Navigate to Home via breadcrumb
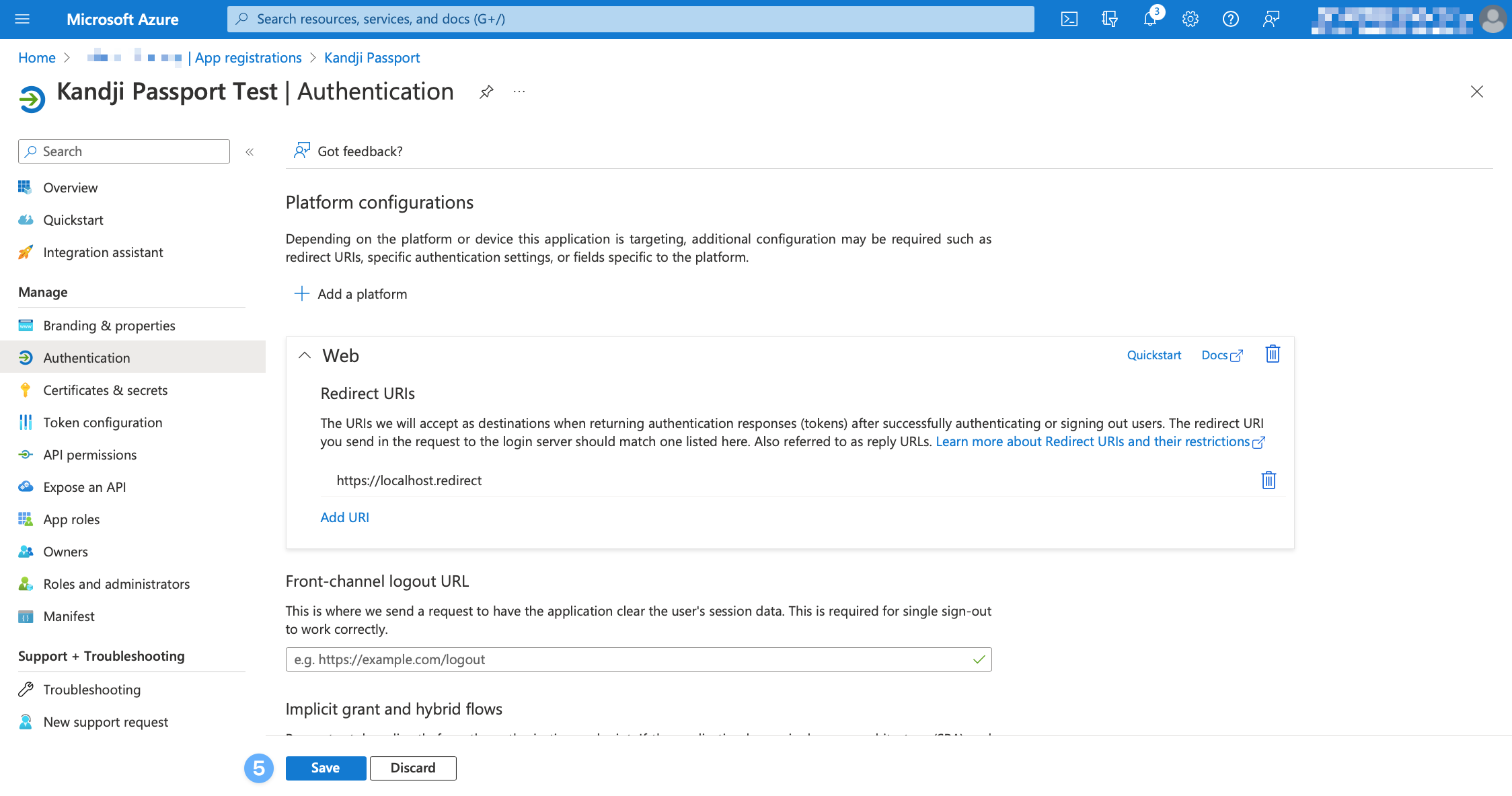 point(36,58)
